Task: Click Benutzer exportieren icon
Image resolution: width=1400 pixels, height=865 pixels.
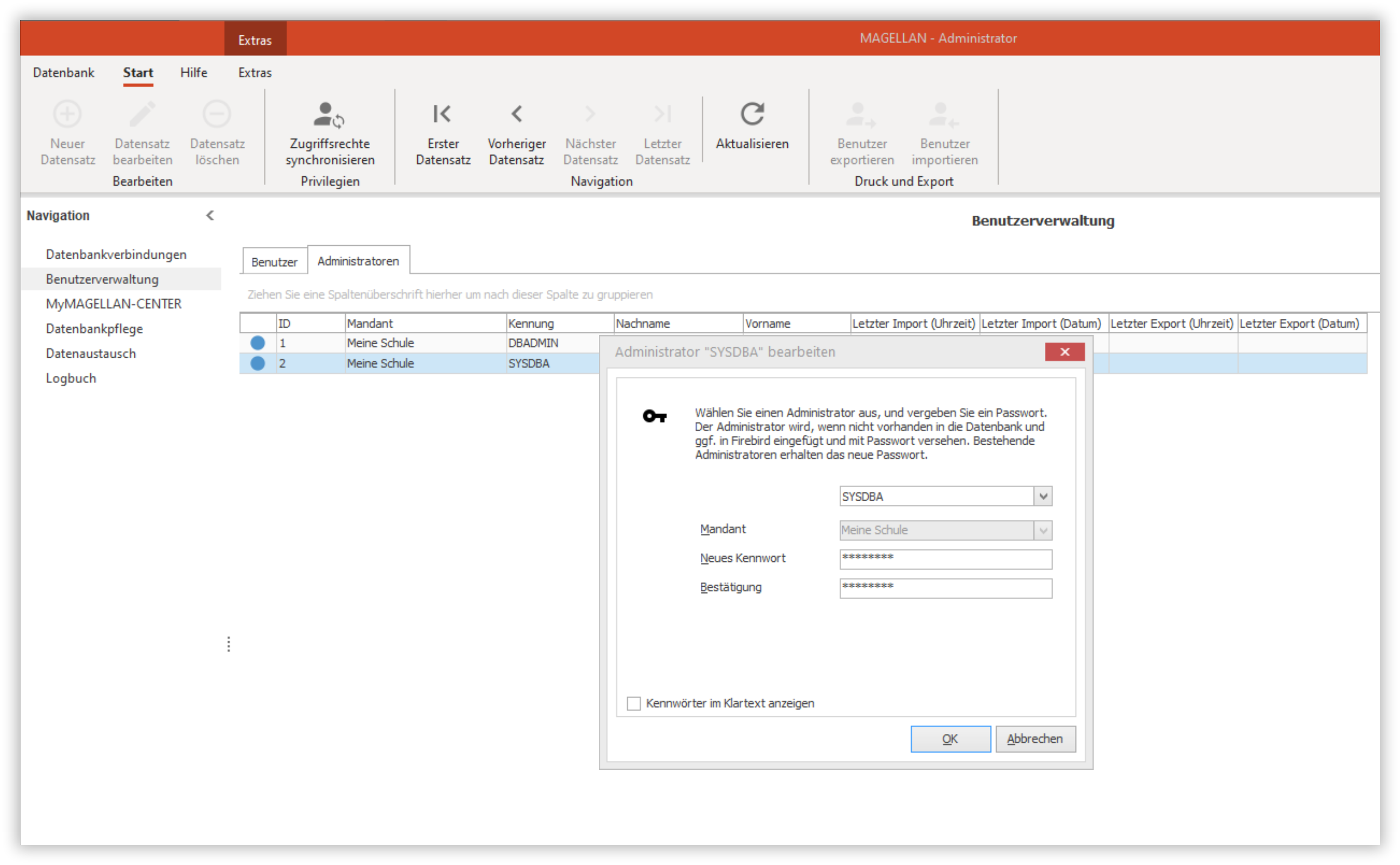Action: pyautogui.click(x=861, y=114)
